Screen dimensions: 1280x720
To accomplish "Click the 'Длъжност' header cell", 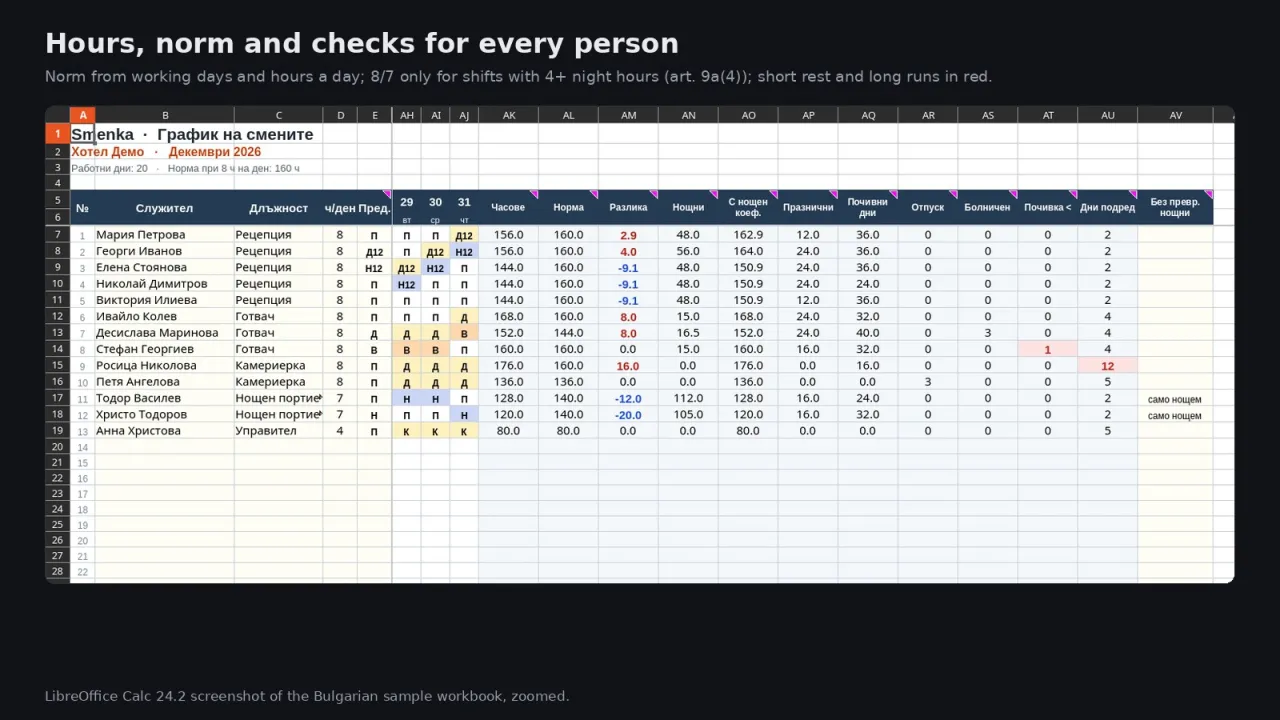I will (278, 208).
